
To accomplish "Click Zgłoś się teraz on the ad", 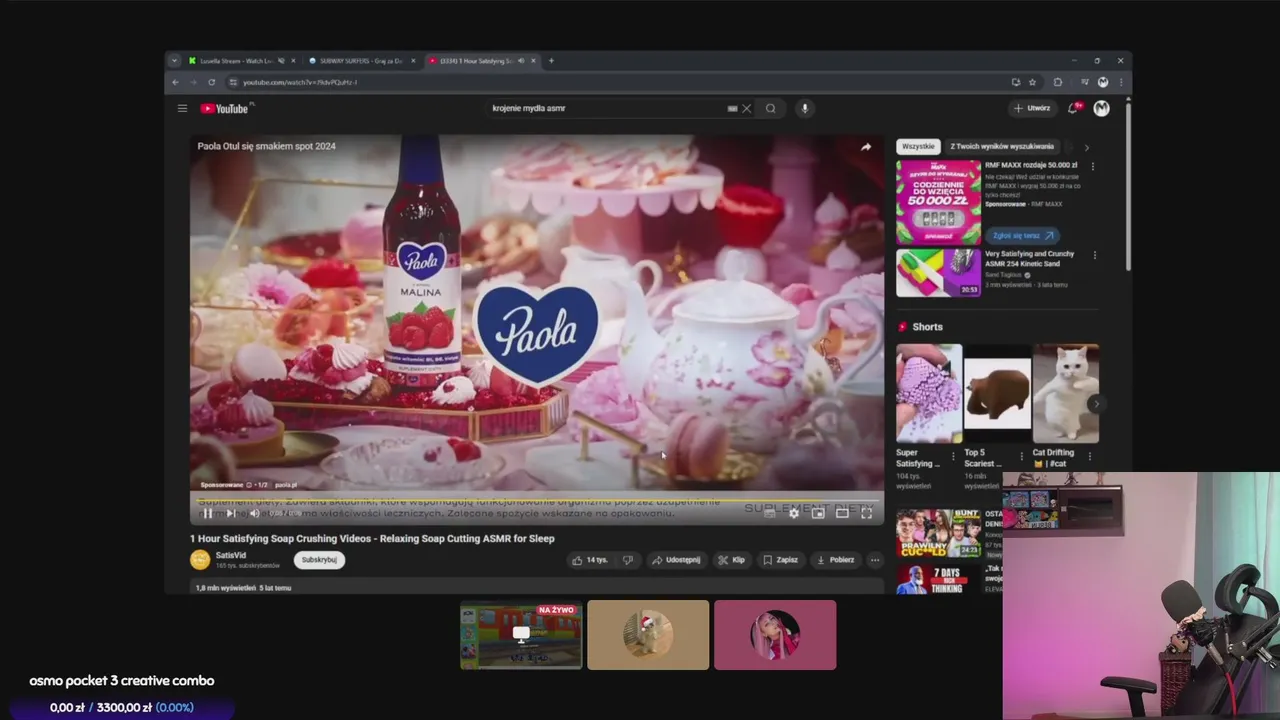I will tap(1021, 236).
